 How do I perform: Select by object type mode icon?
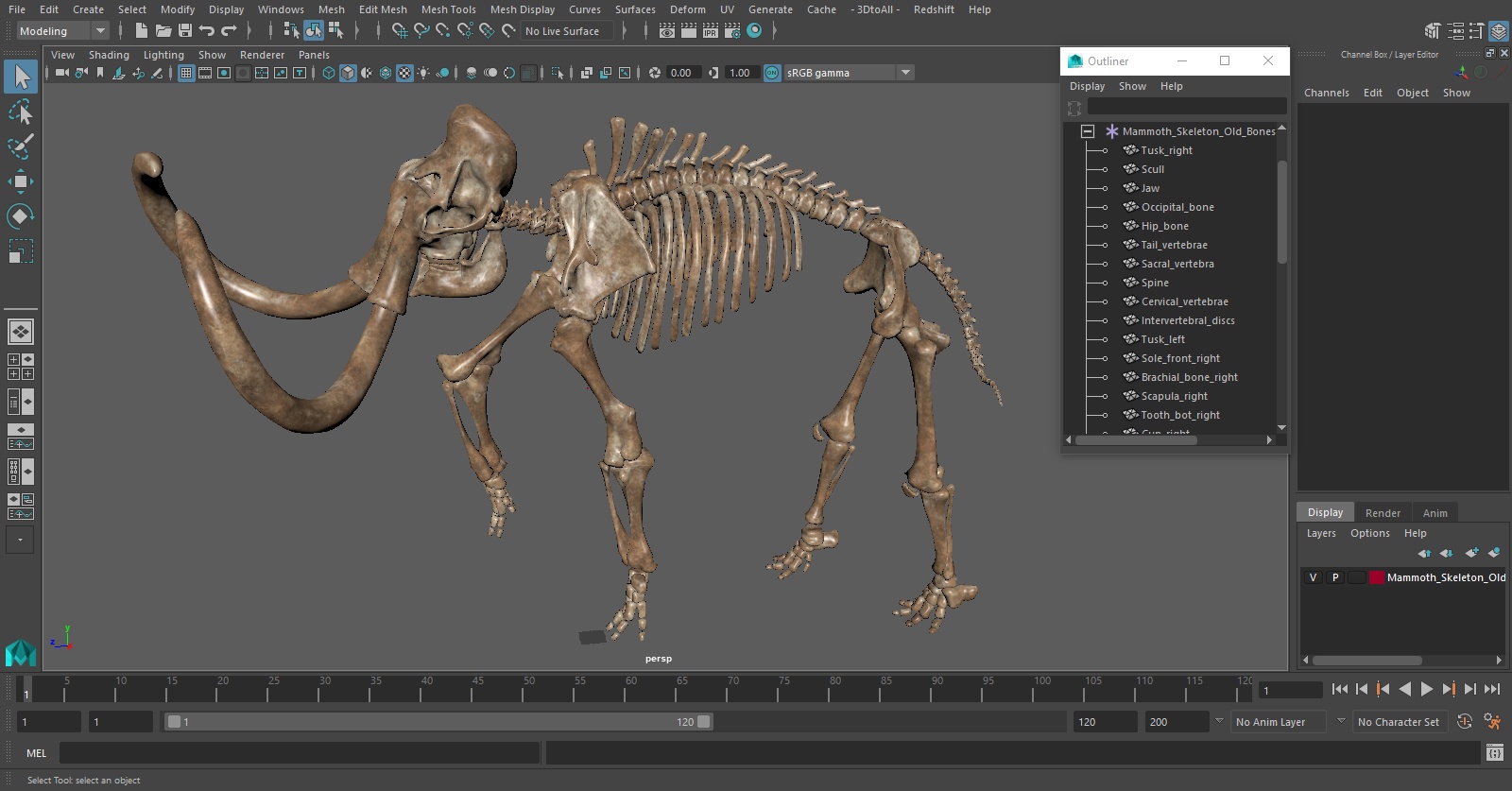313,31
